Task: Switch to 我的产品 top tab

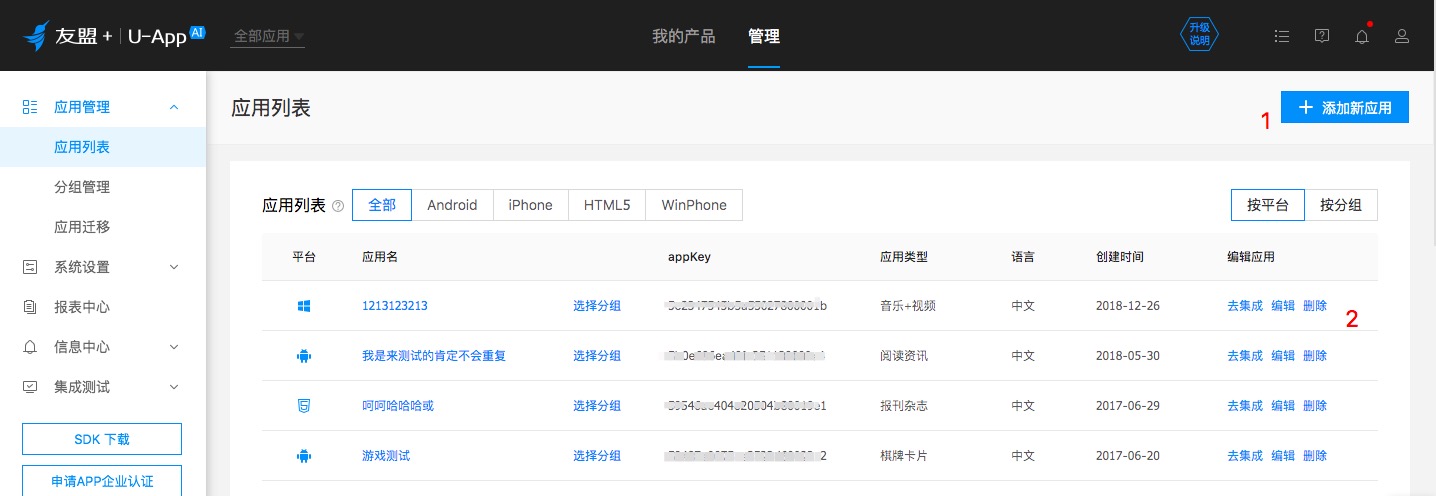Action: [684, 36]
